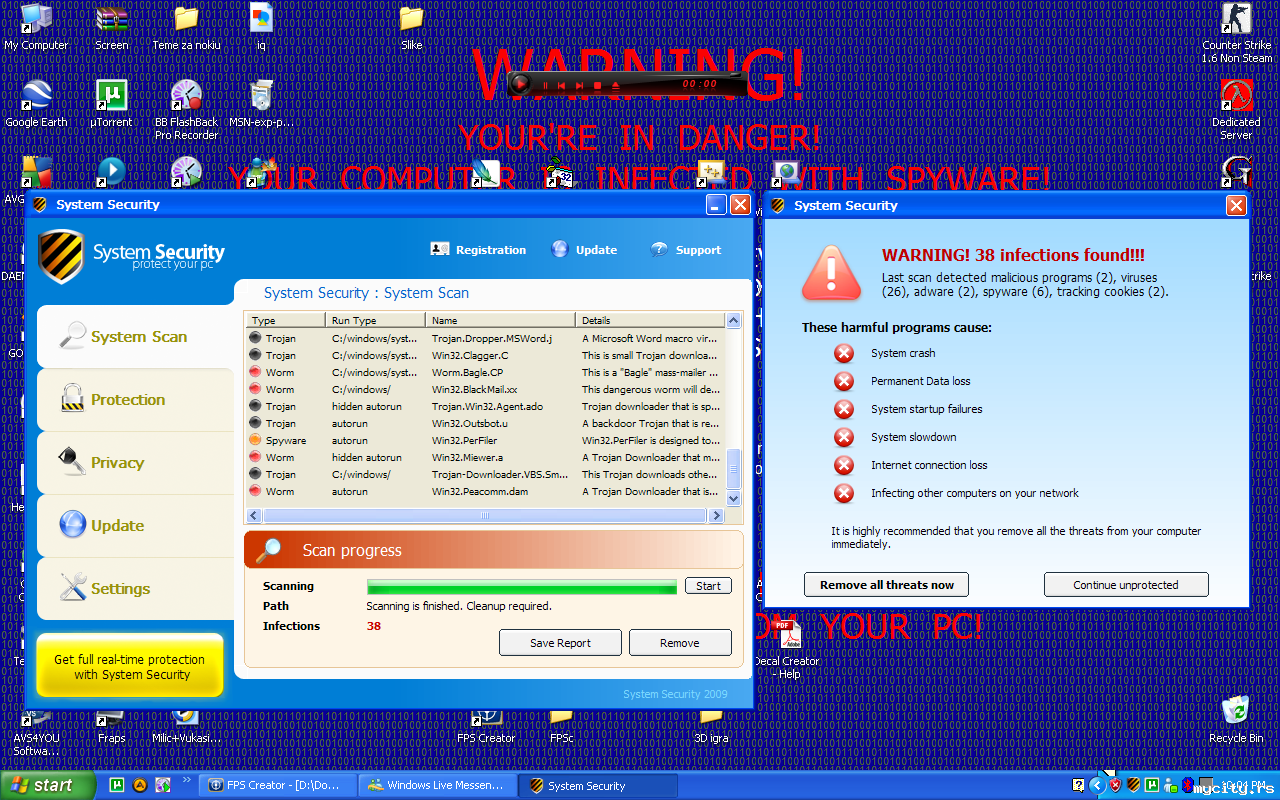Open the FPSc folder on the desktop
This screenshot has width=1280, height=800.
coord(561,727)
